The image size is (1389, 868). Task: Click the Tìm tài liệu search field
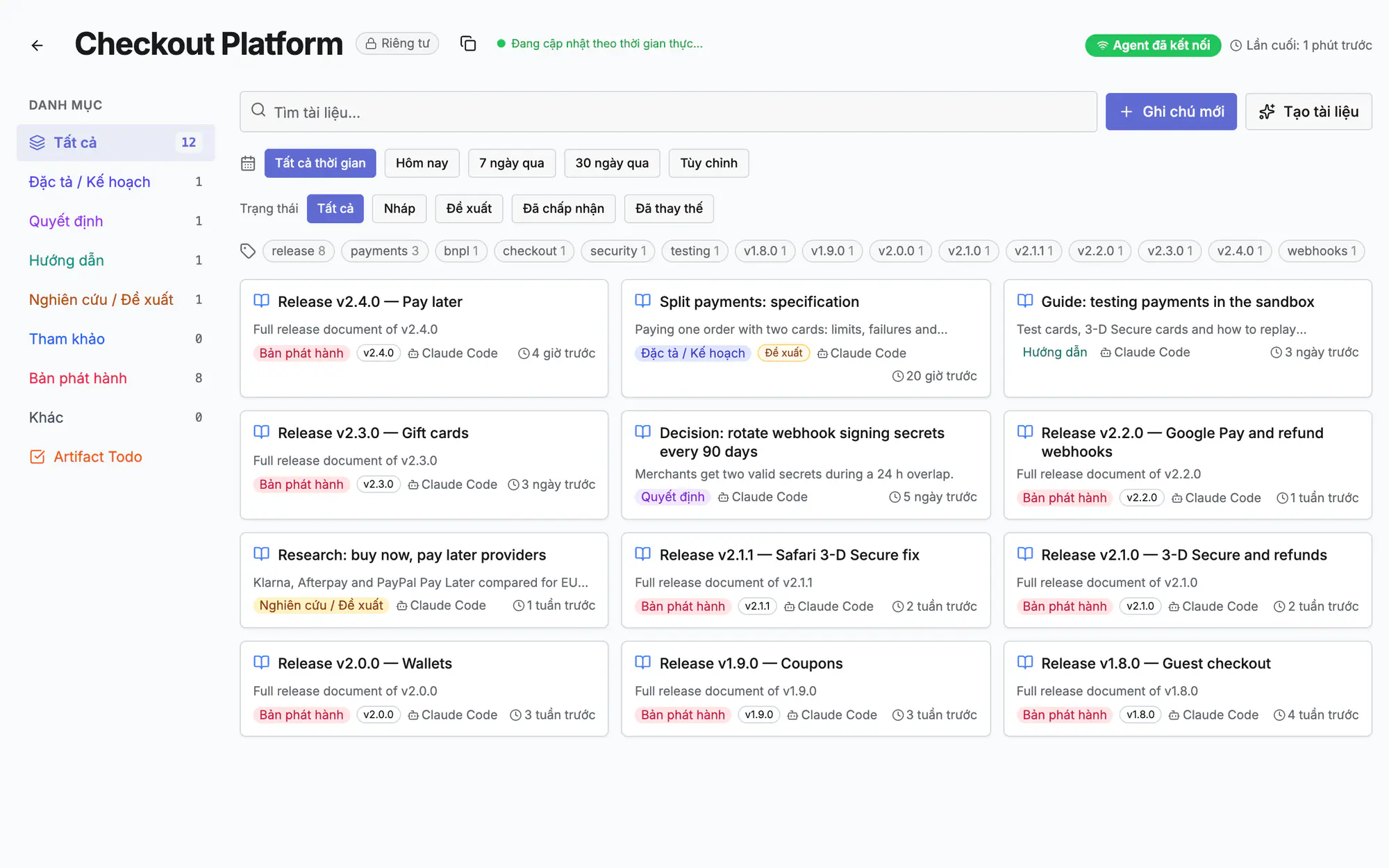(x=668, y=112)
